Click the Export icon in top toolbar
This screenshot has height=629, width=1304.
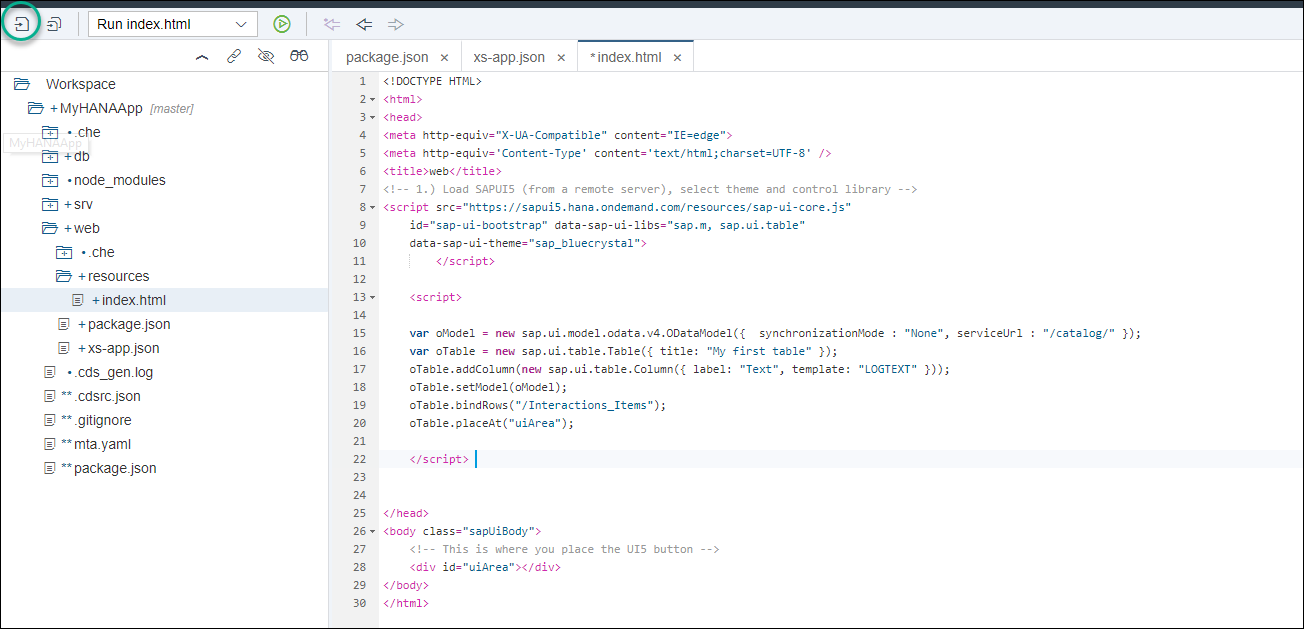(55, 23)
